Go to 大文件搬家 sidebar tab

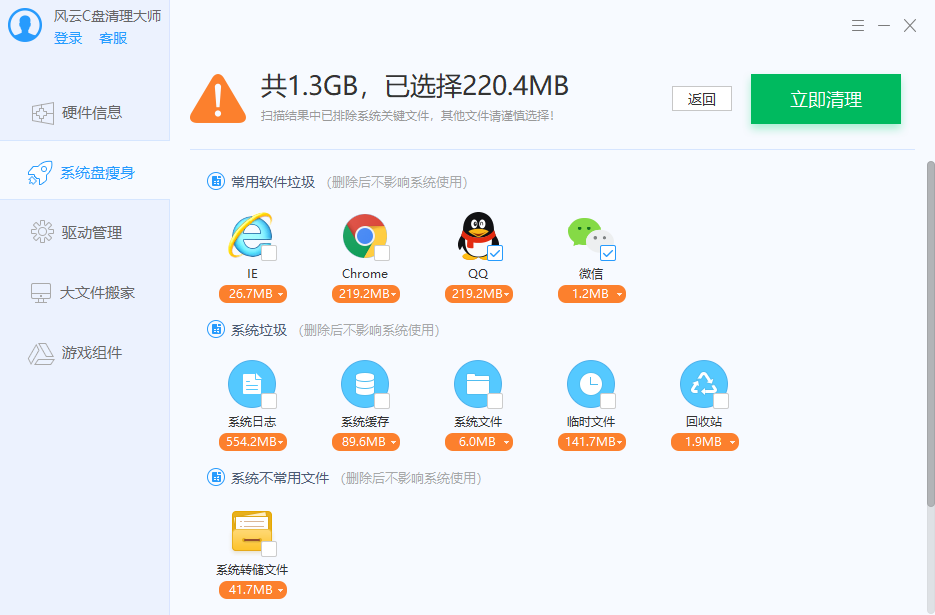(85, 293)
